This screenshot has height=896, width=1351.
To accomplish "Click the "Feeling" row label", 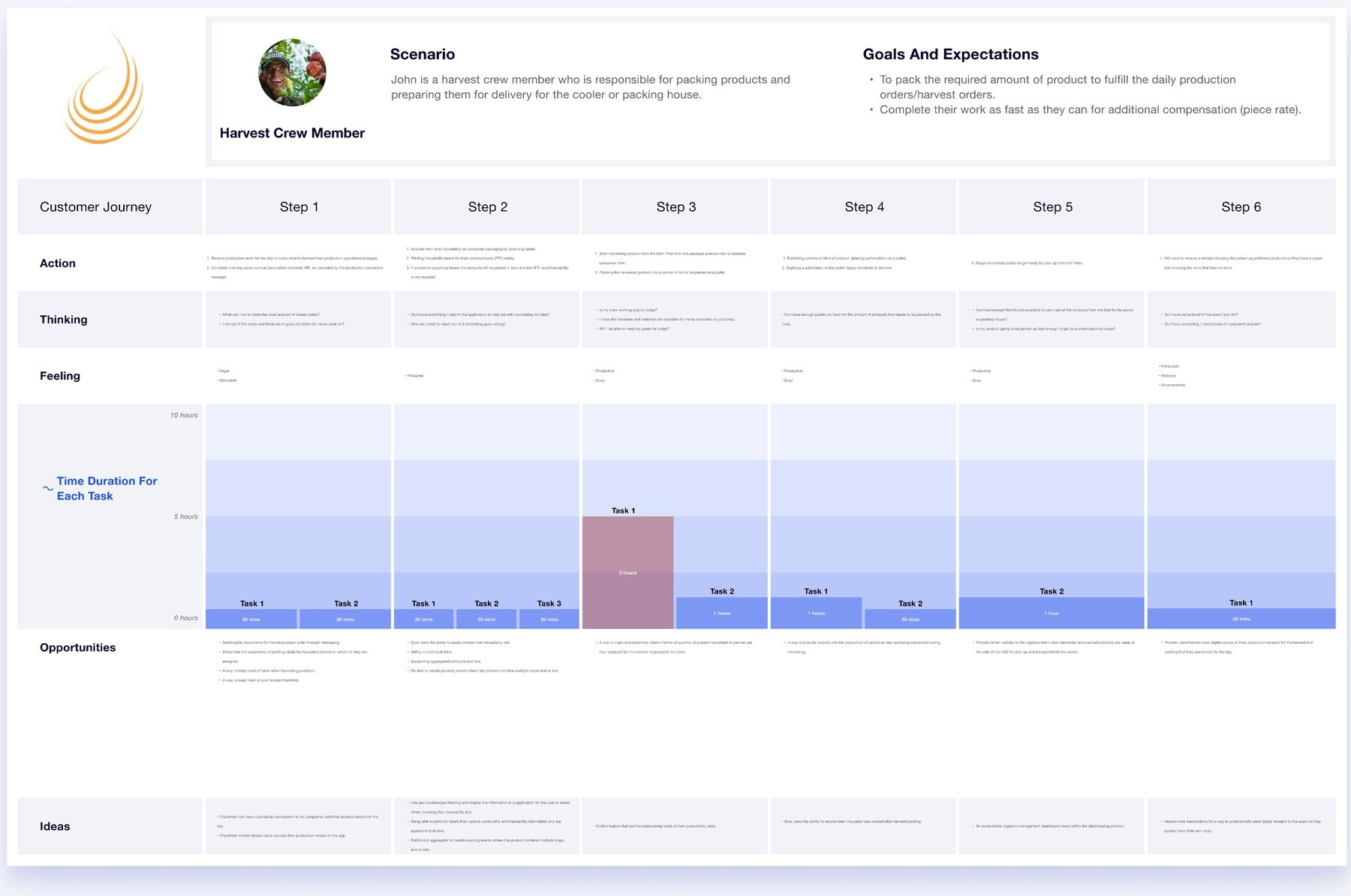I will tap(60, 376).
